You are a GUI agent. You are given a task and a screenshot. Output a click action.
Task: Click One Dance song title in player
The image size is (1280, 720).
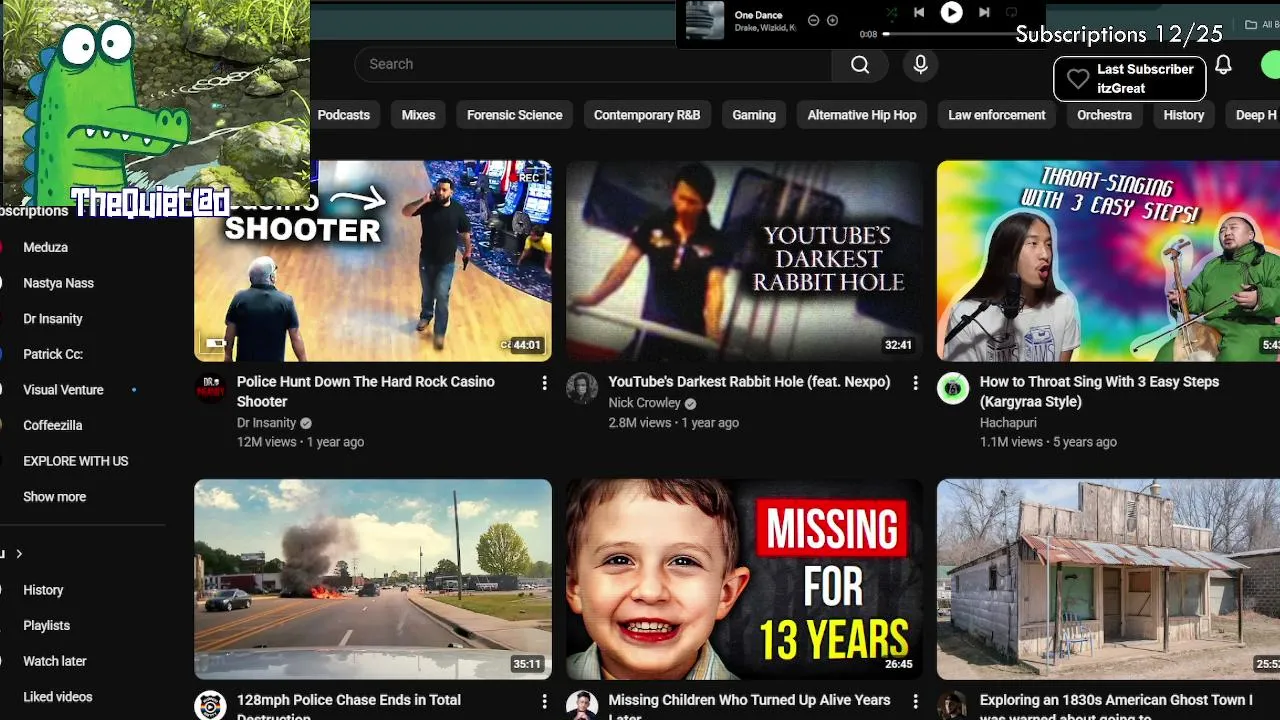(x=758, y=15)
